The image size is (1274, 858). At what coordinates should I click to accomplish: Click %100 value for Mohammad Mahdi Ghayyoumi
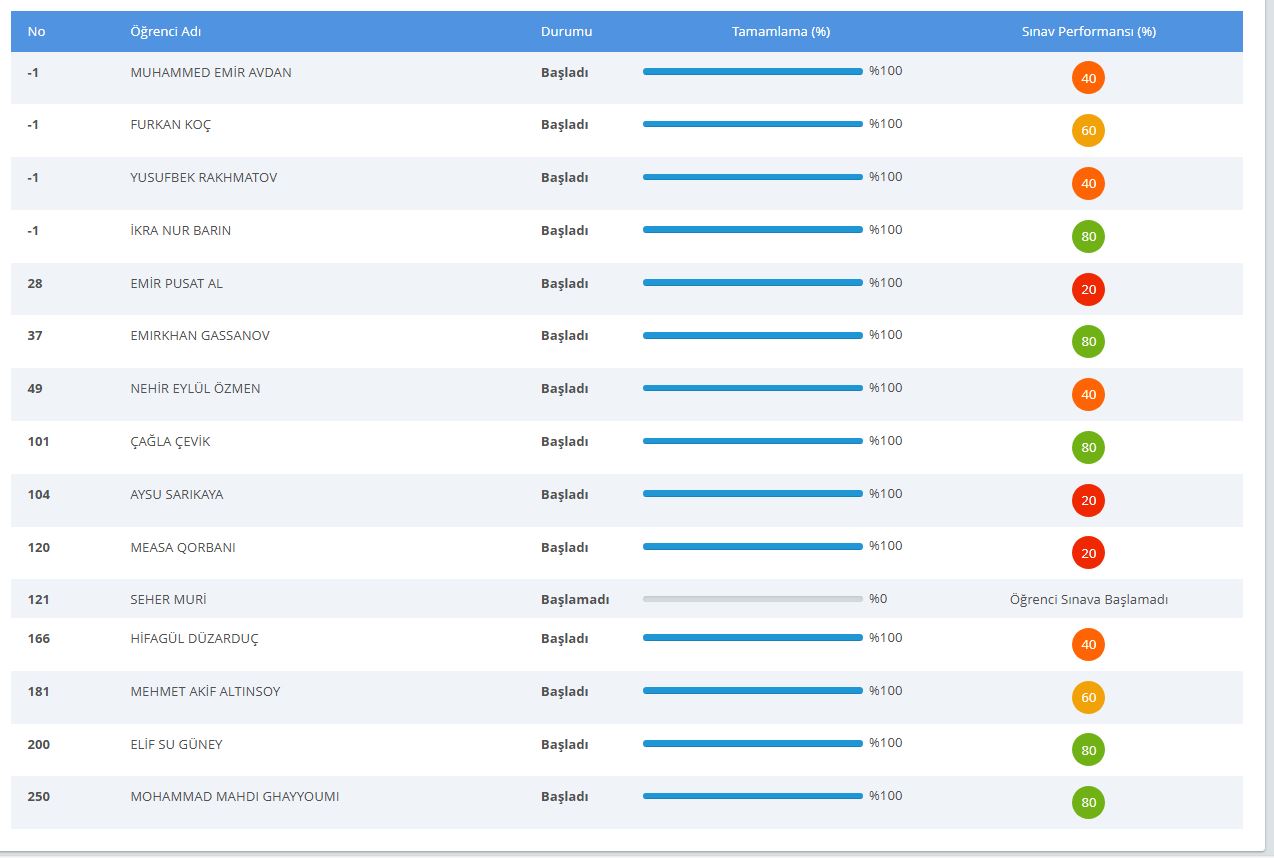886,796
